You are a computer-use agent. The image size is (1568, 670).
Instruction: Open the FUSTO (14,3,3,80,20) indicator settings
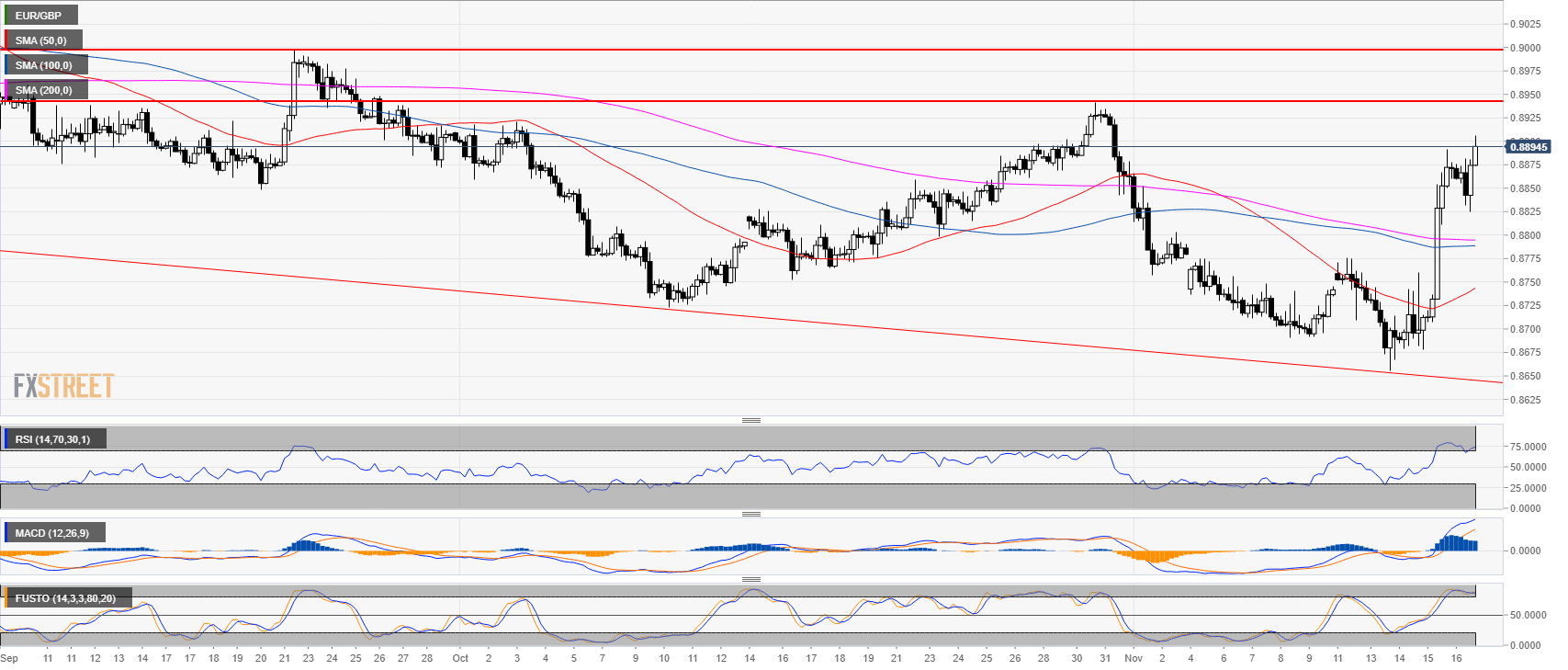tap(65, 598)
